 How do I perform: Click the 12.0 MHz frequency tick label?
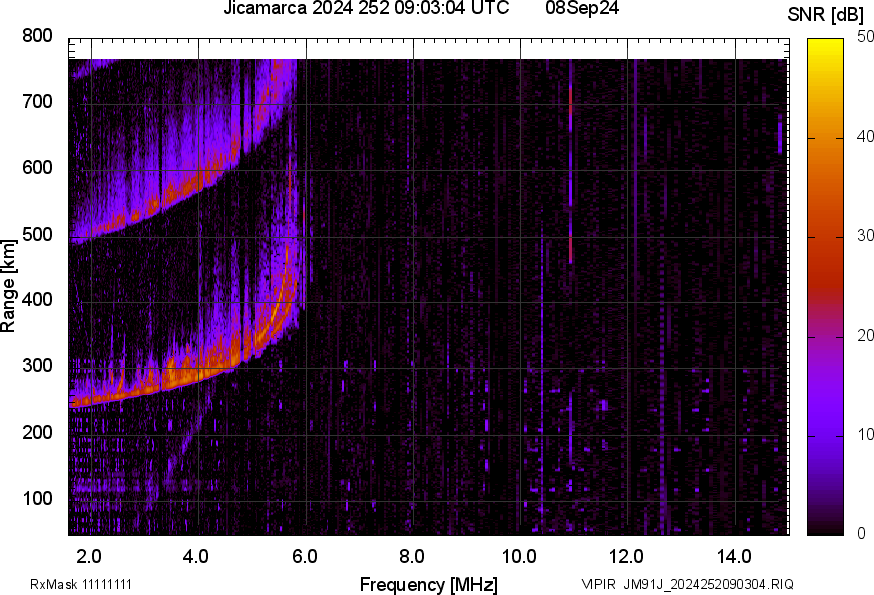[626, 555]
